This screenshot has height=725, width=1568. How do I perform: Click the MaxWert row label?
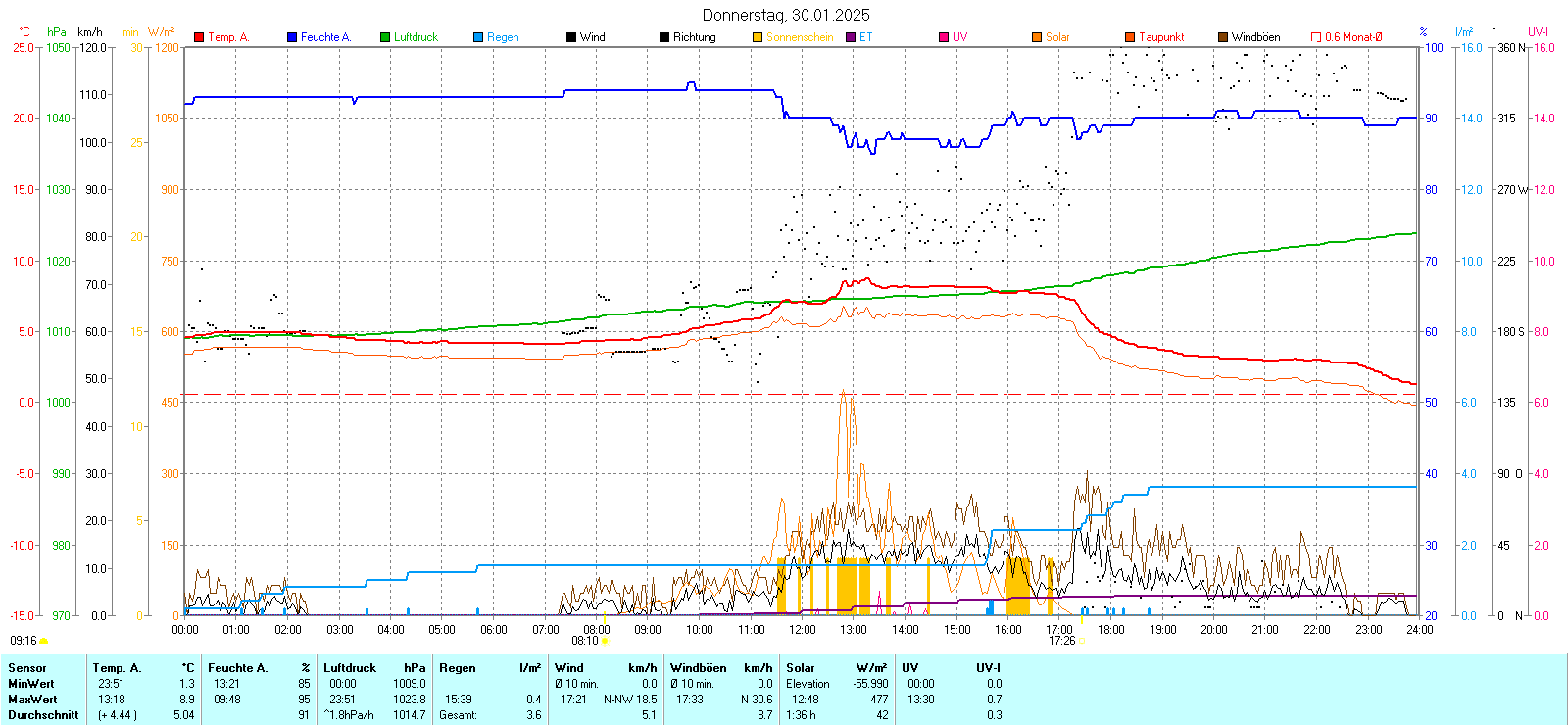[32, 700]
